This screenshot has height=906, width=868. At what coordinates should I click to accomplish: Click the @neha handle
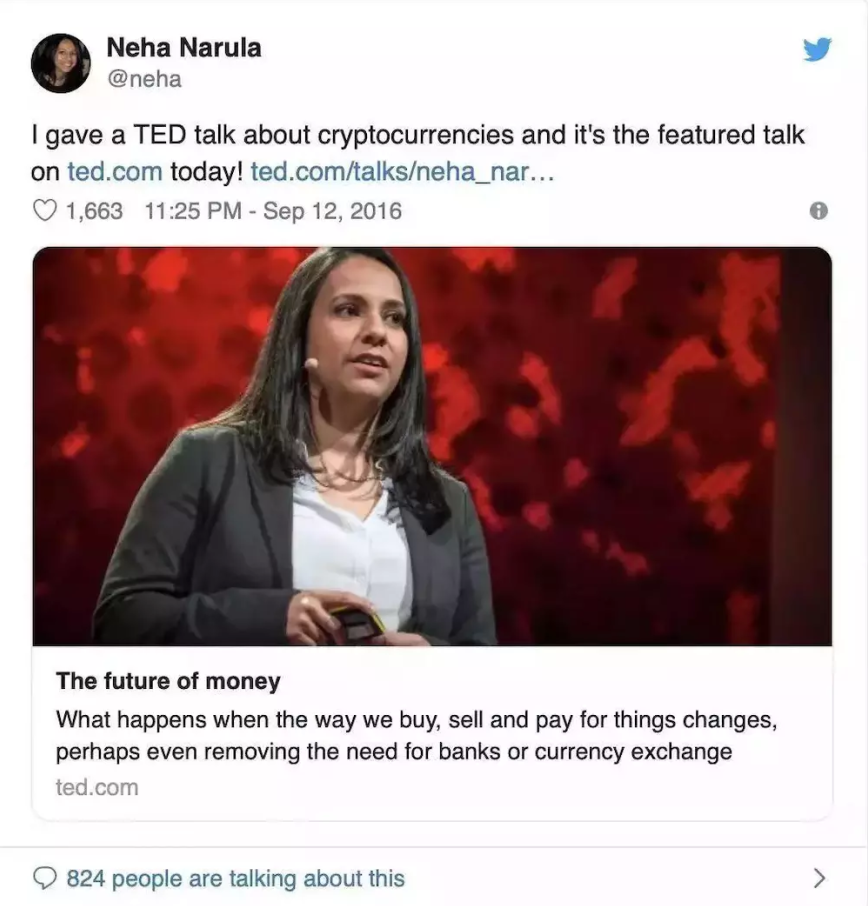(x=144, y=79)
